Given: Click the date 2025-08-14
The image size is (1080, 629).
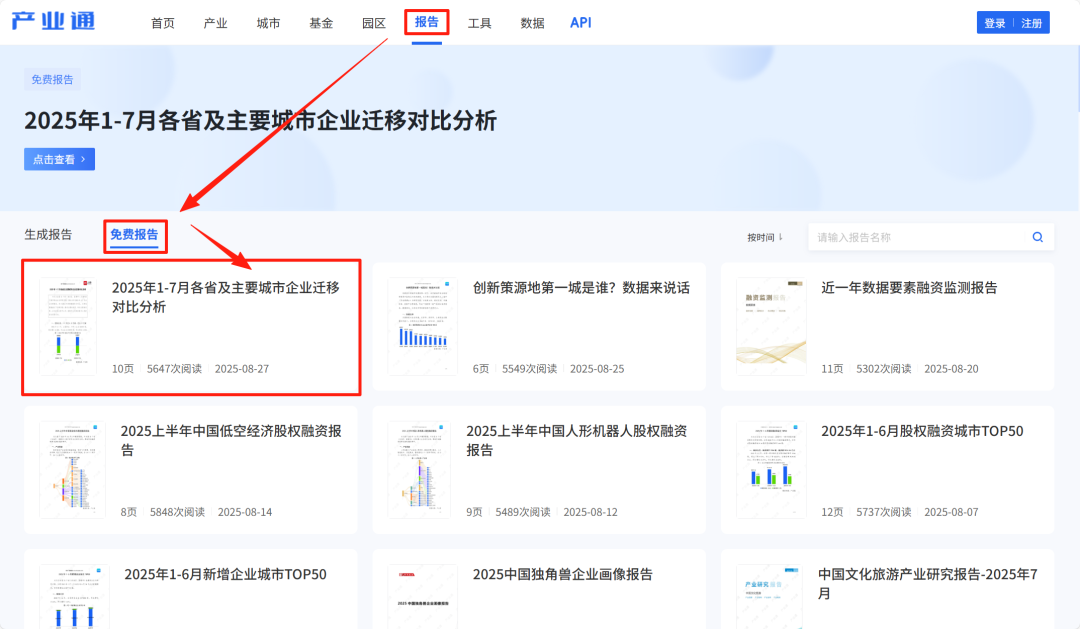Looking at the screenshot, I should point(245,512).
